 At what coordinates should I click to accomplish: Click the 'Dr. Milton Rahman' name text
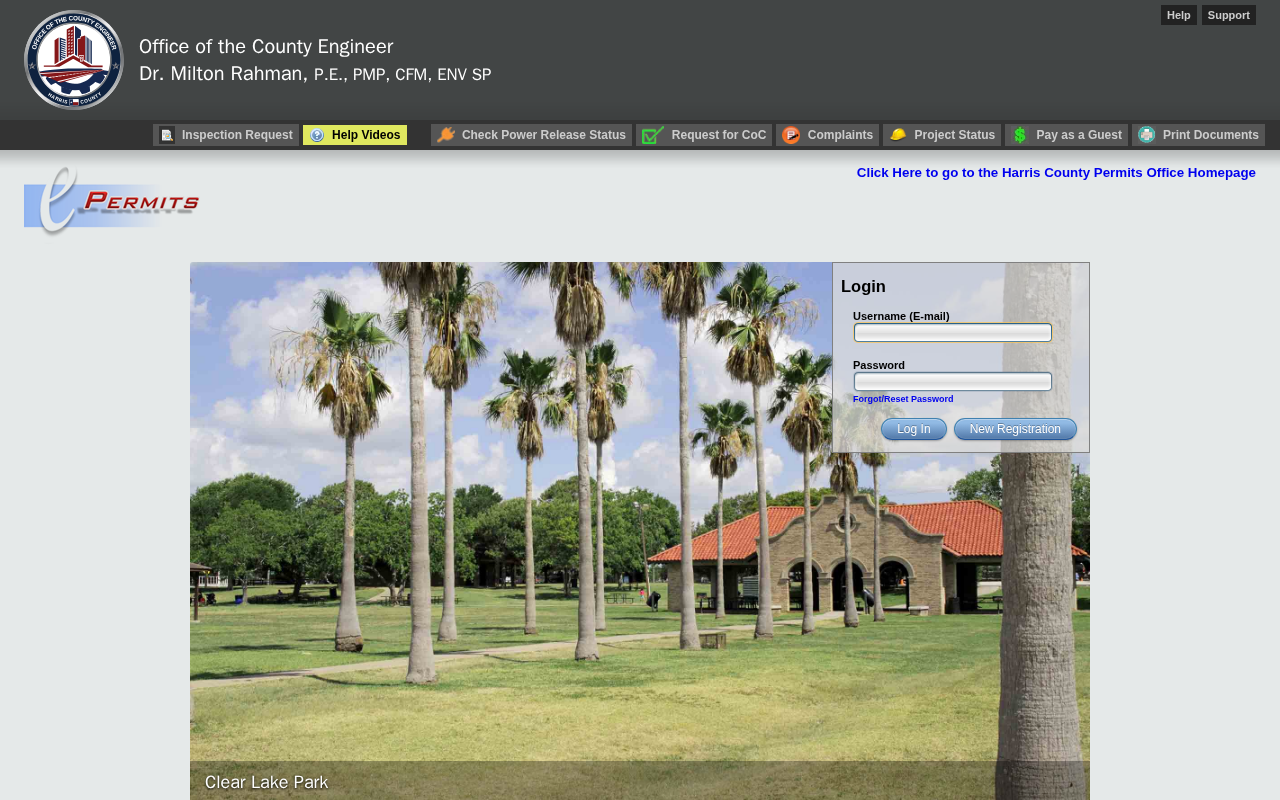click(x=222, y=74)
